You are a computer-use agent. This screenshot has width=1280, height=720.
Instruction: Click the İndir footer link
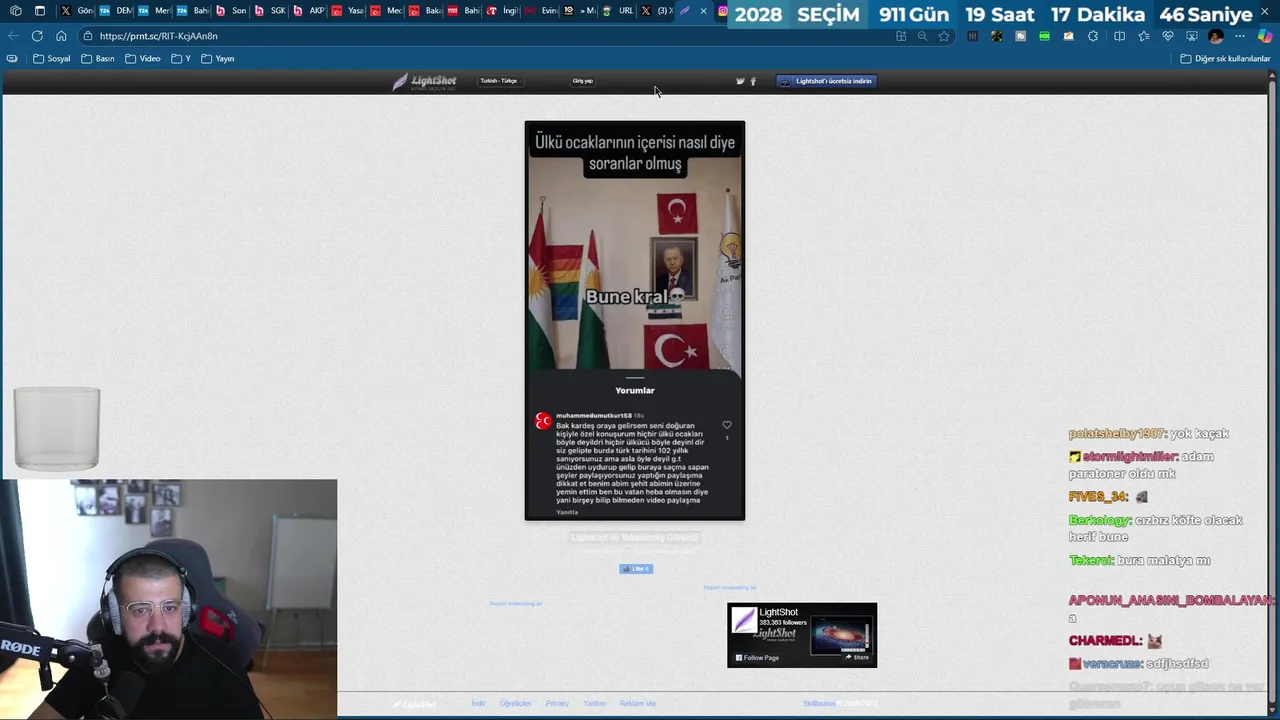click(478, 703)
